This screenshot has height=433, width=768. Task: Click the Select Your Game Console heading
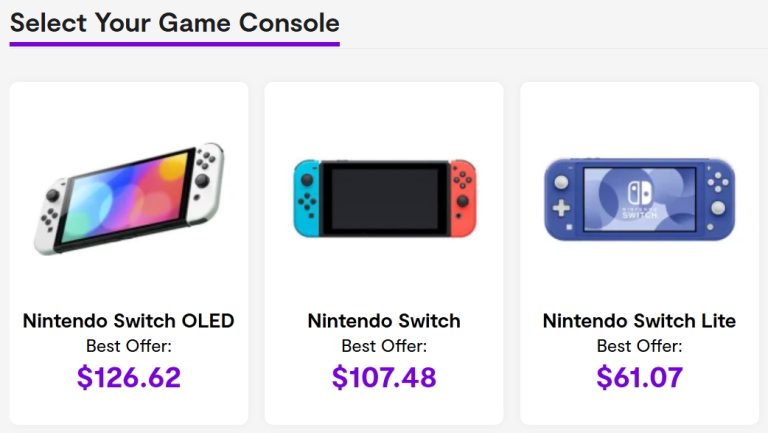pyautogui.click(x=175, y=23)
